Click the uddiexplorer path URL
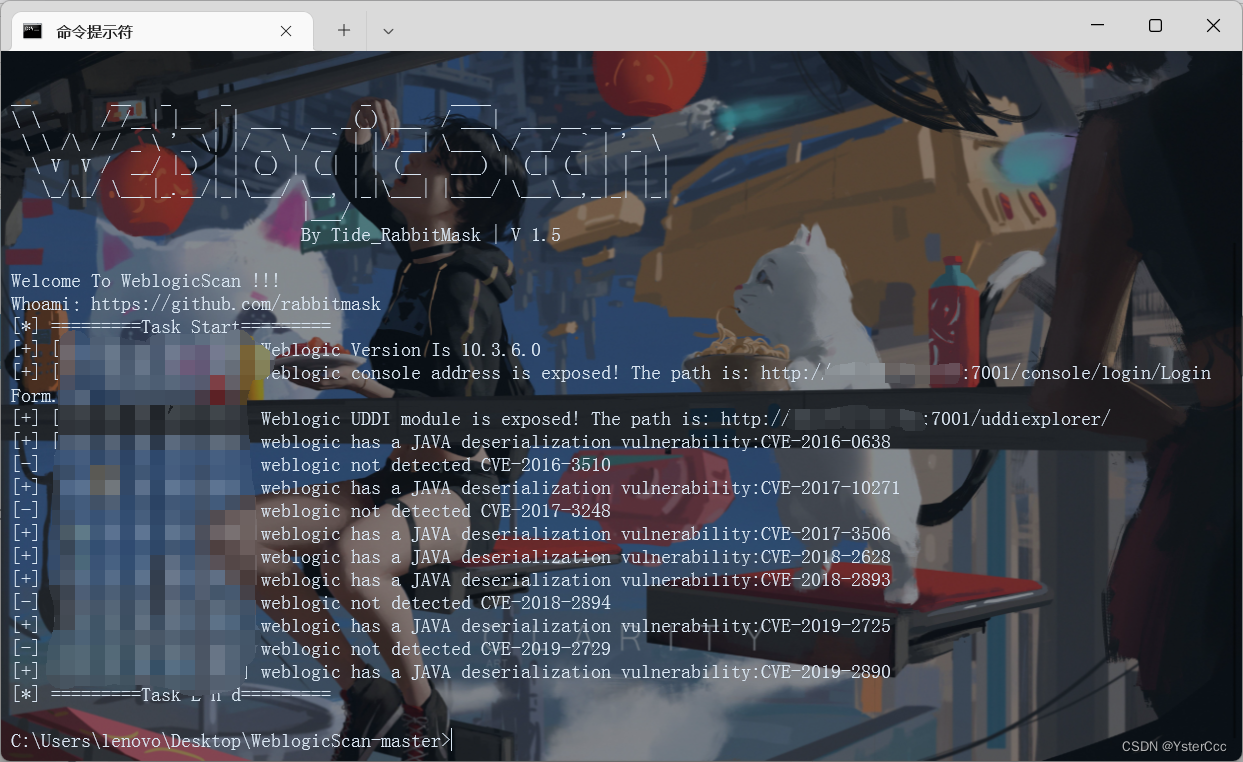Viewport: 1243px width, 762px height. pos(915,419)
